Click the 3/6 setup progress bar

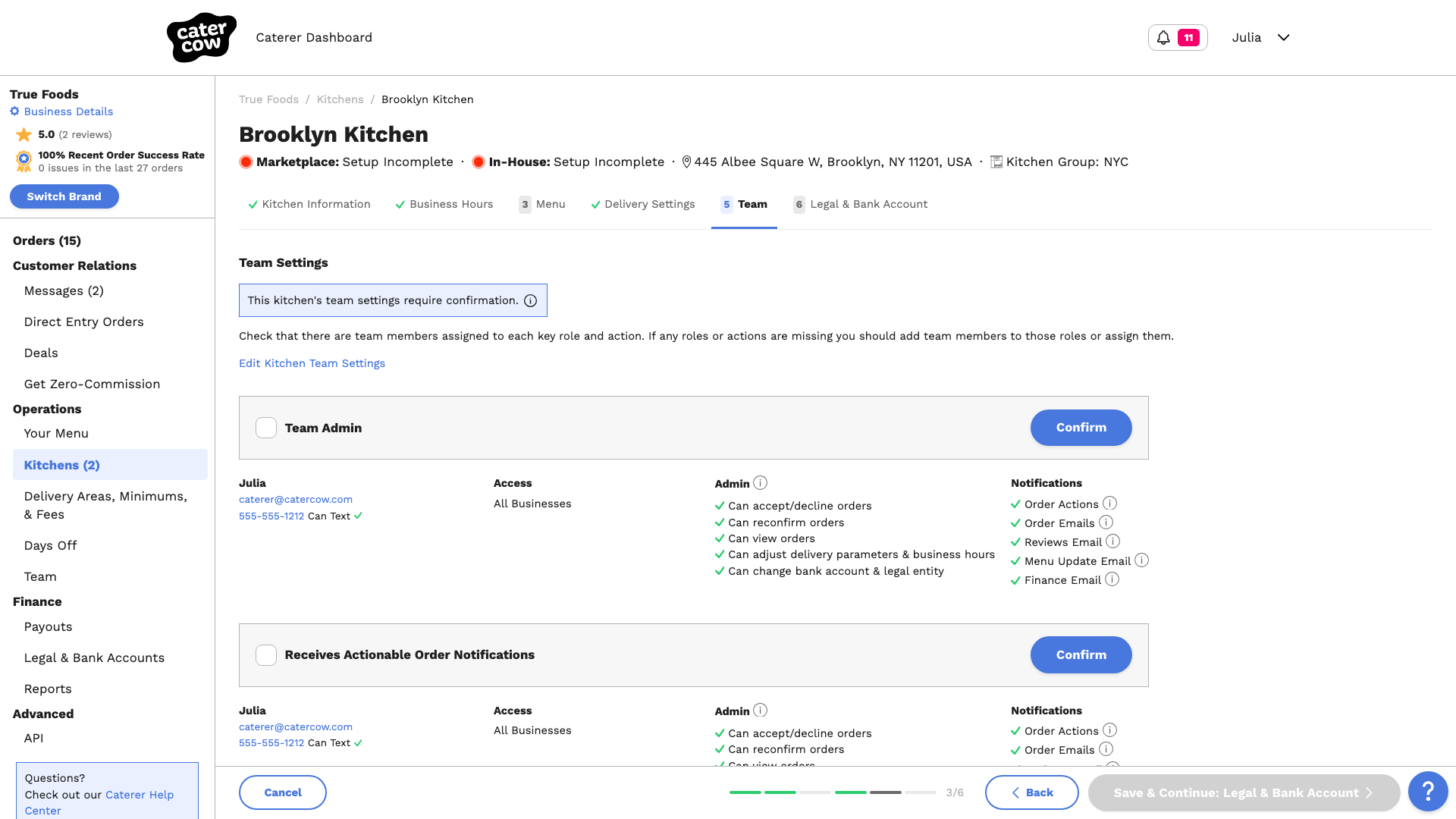pyautogui.click(x=833, y=792)
